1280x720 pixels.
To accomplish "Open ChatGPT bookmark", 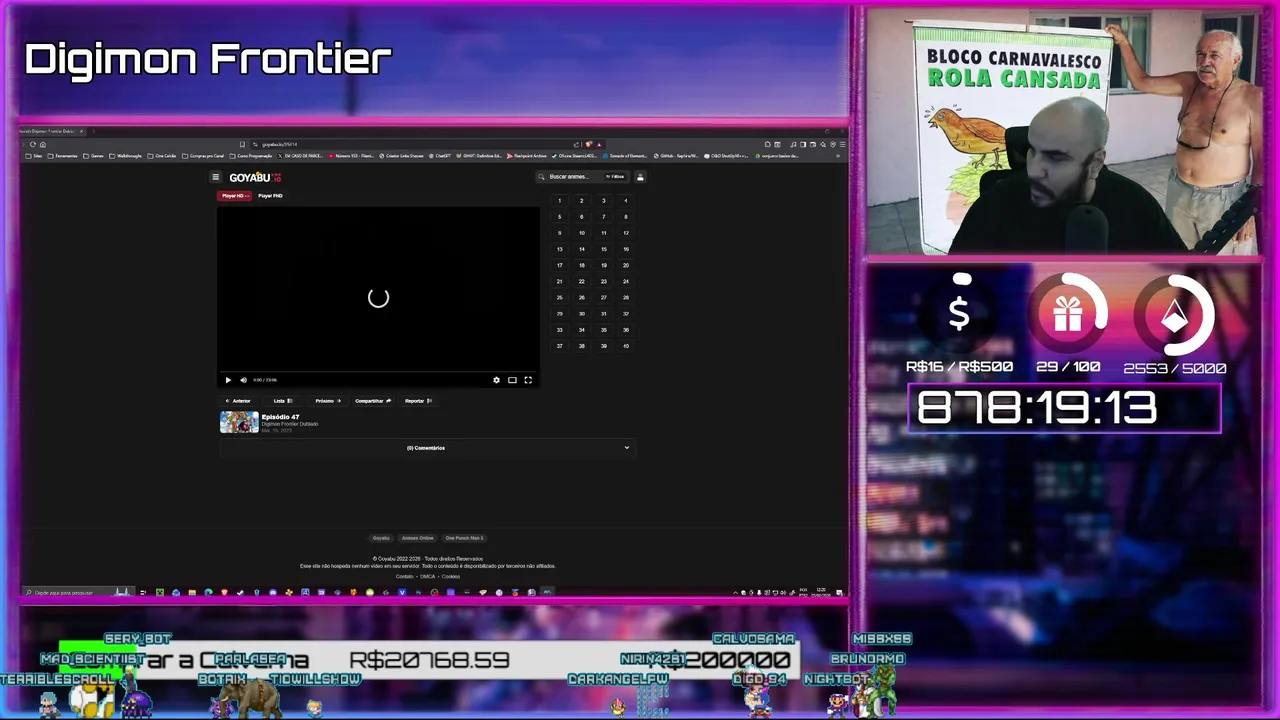I will point(439,156).
